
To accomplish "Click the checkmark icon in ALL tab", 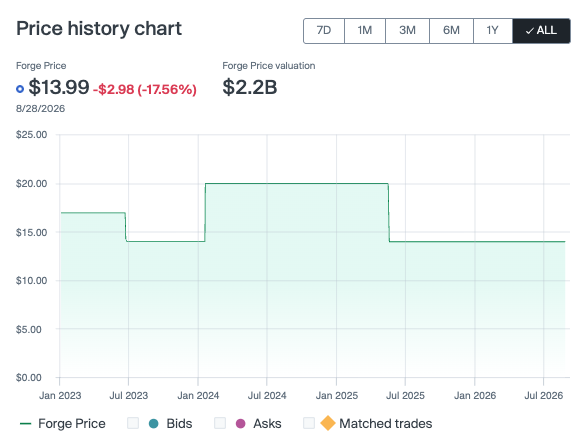I will tap(530, 31).
